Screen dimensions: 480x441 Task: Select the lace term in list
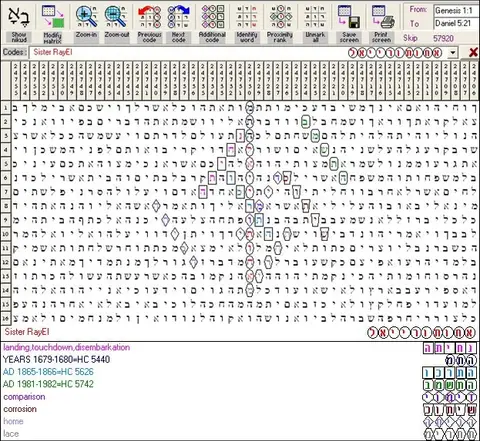point(11,434)
